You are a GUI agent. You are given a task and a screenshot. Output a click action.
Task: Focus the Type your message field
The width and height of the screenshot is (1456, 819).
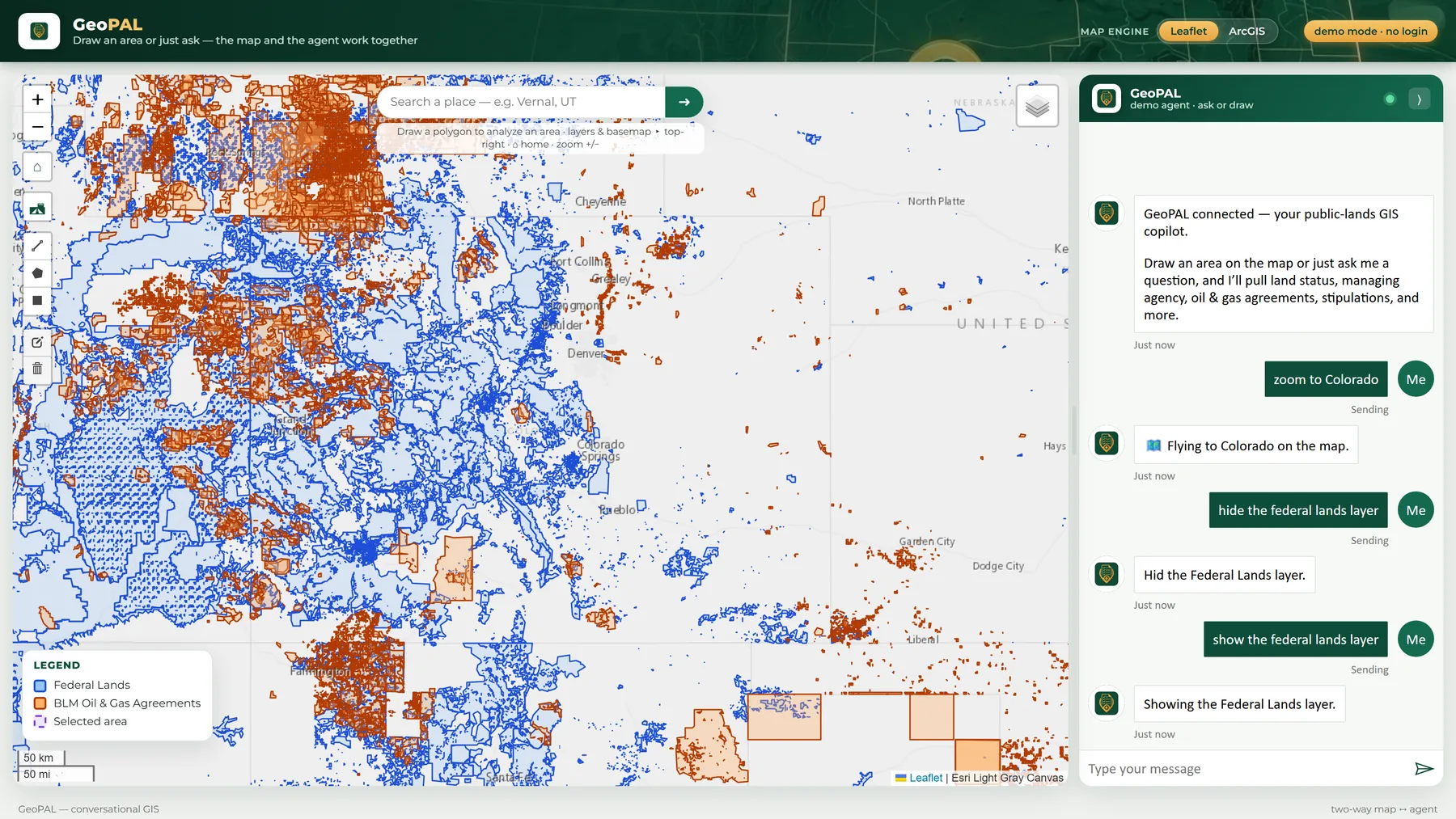tap(1246, 769)
